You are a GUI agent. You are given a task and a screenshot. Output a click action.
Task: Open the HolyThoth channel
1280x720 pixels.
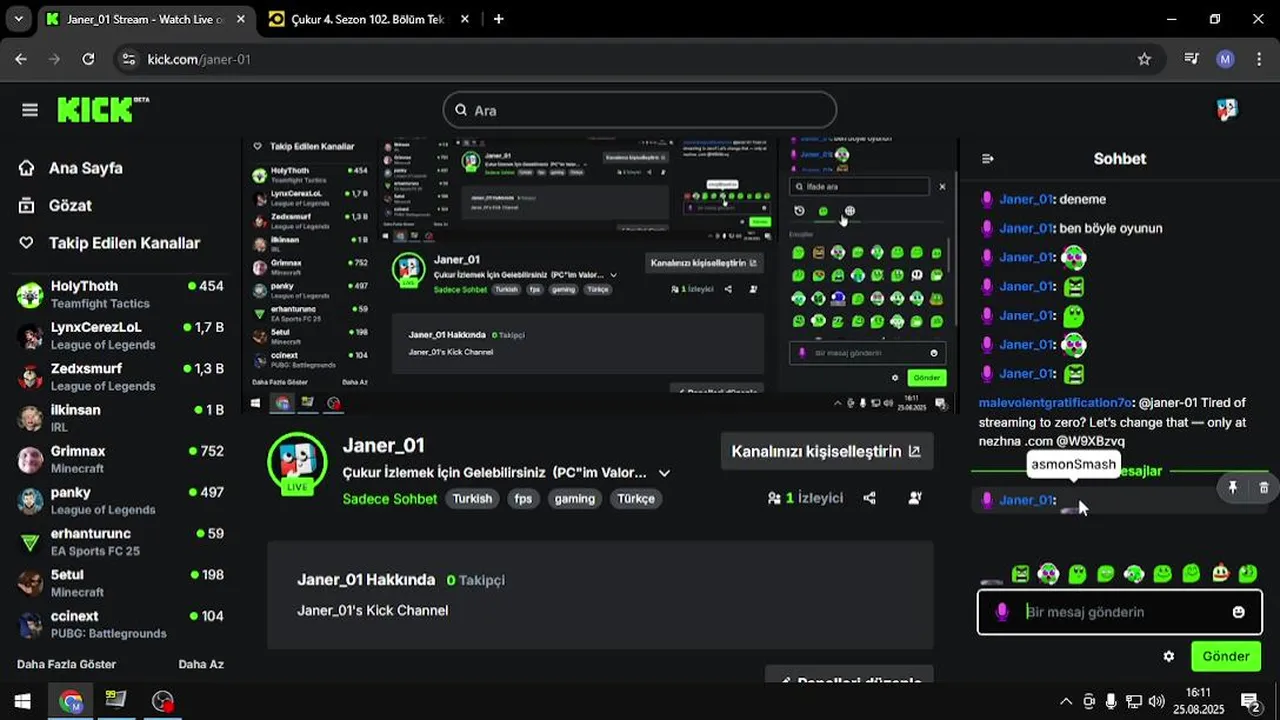tap(120, 294)
